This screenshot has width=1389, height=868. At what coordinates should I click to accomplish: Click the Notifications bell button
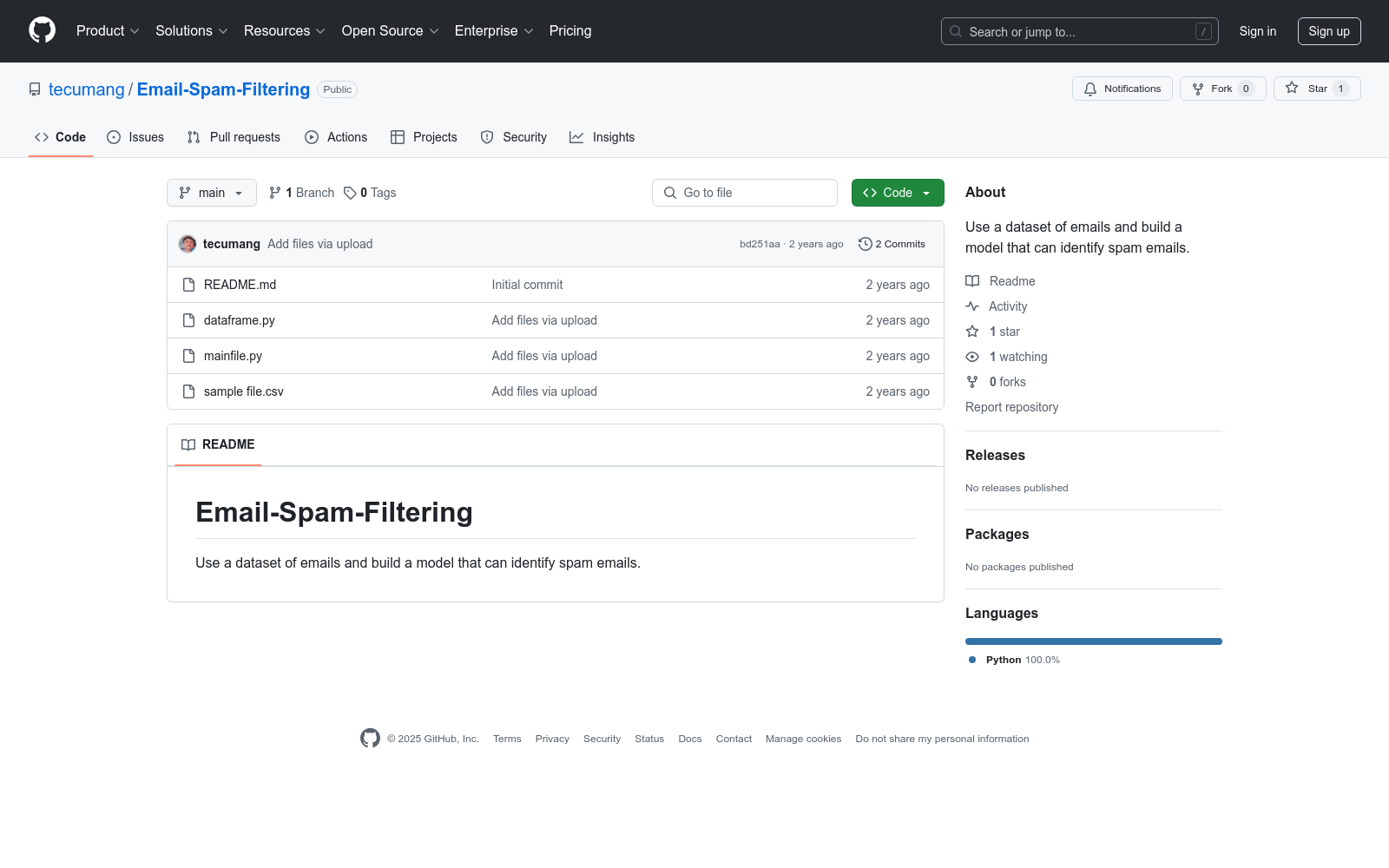point(1122,89)
